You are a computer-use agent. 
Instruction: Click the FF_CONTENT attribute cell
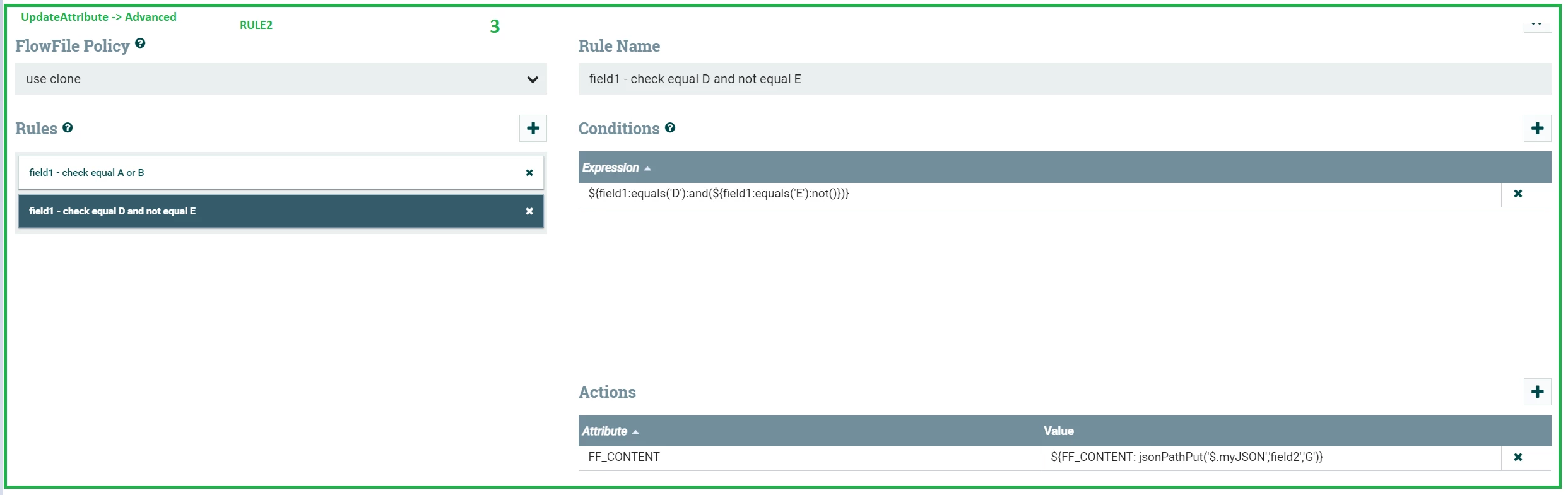pos(809,458)
